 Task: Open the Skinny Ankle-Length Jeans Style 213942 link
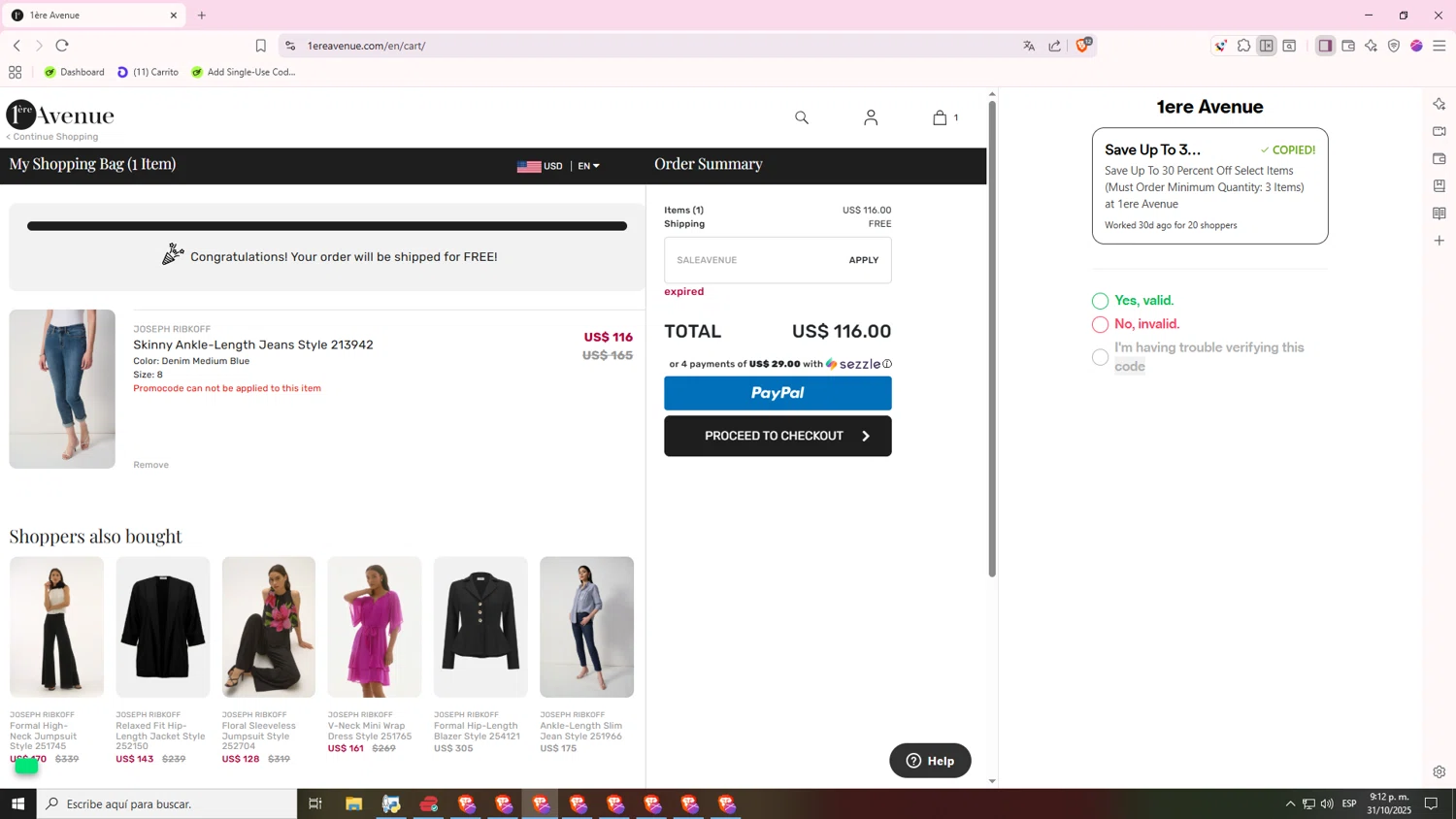(x=253, y=344)
